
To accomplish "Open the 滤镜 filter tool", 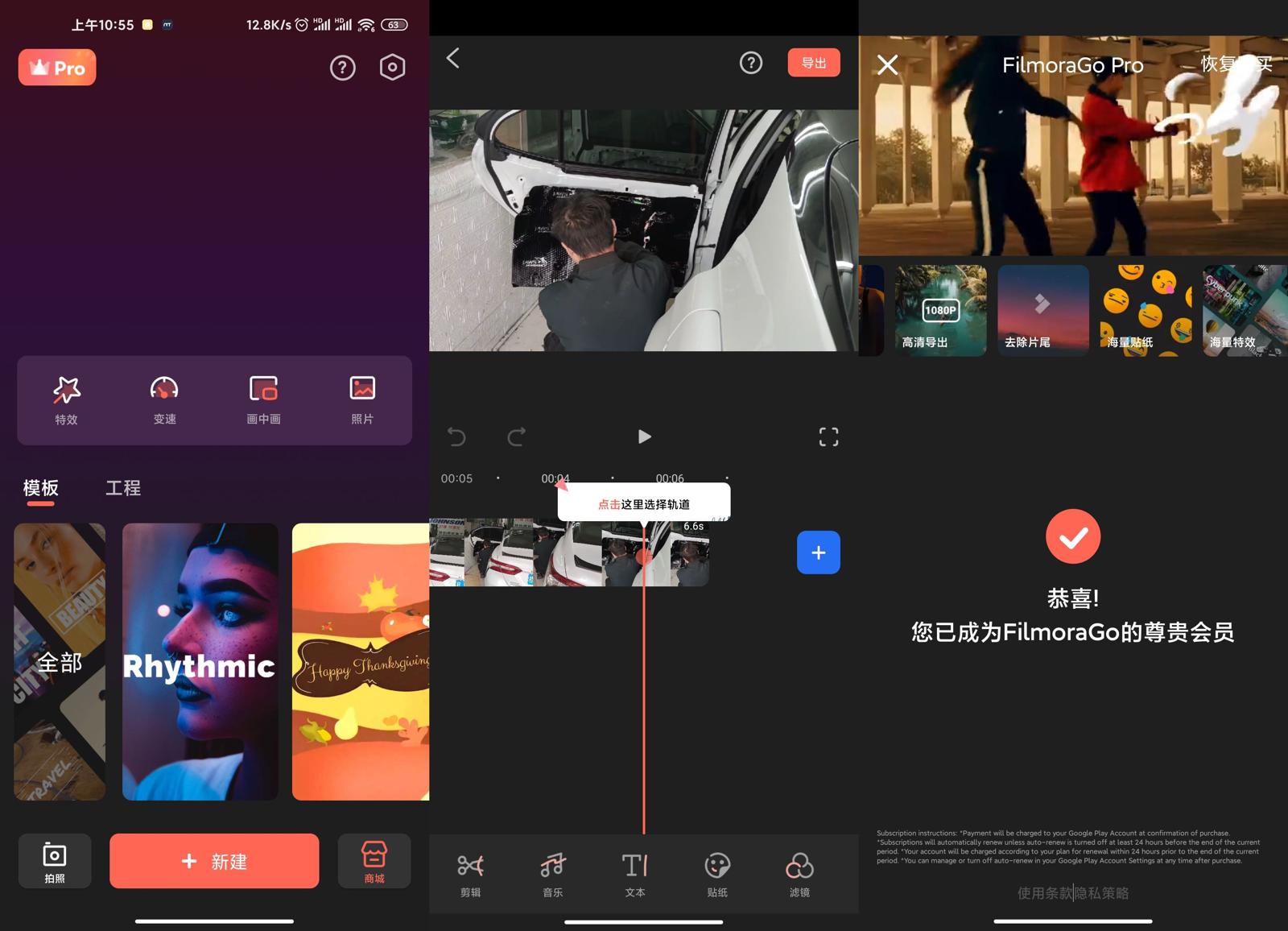I will click(799, 875).
